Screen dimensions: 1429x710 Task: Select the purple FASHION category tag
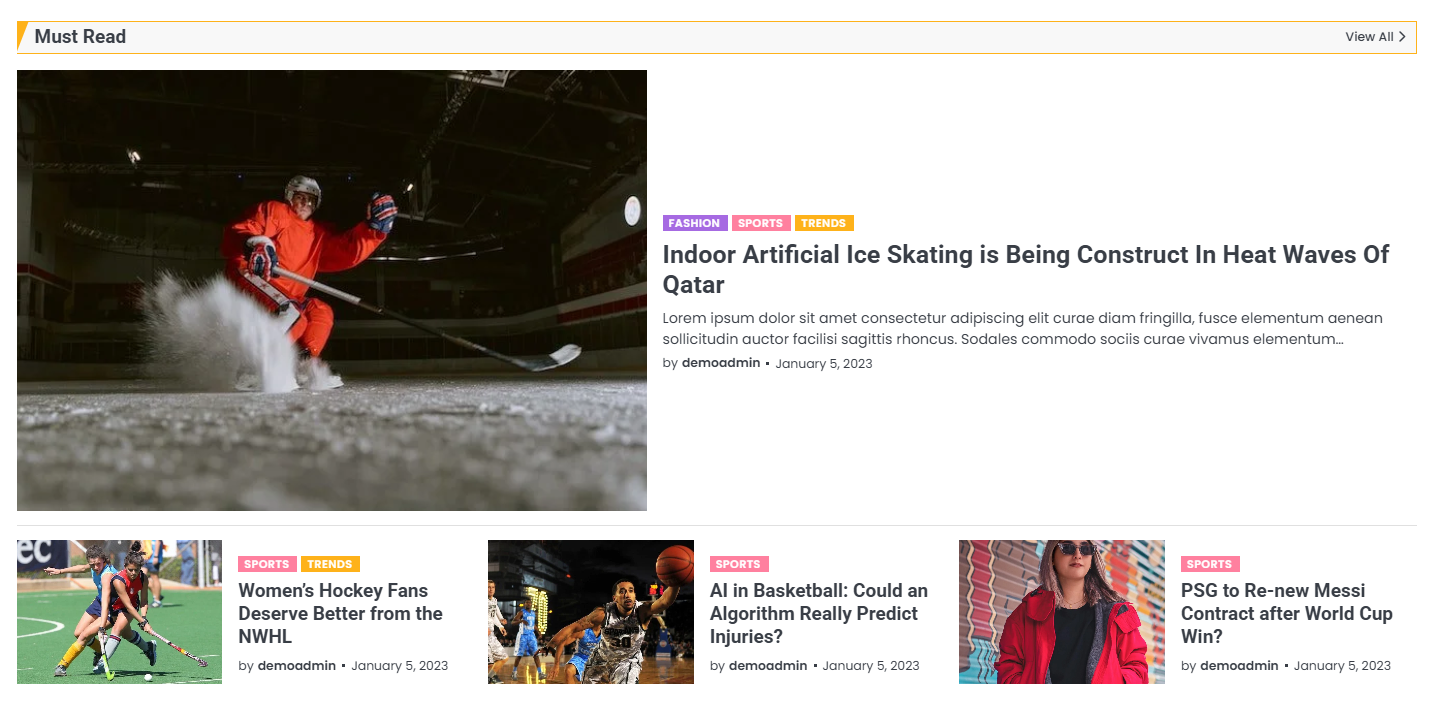[694, 223]
